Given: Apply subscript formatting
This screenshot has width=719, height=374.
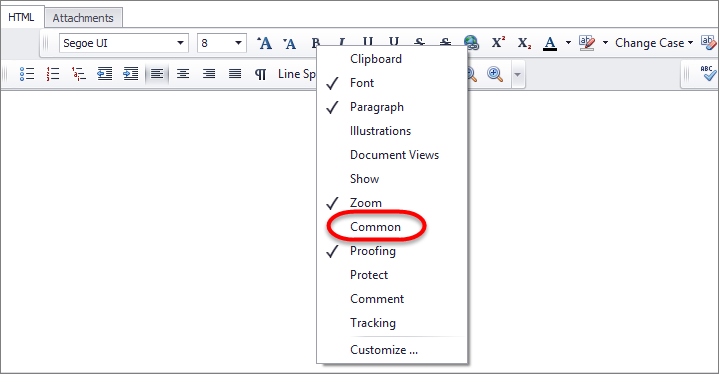Looking at the screenshot, I should [x=524, y=43].
